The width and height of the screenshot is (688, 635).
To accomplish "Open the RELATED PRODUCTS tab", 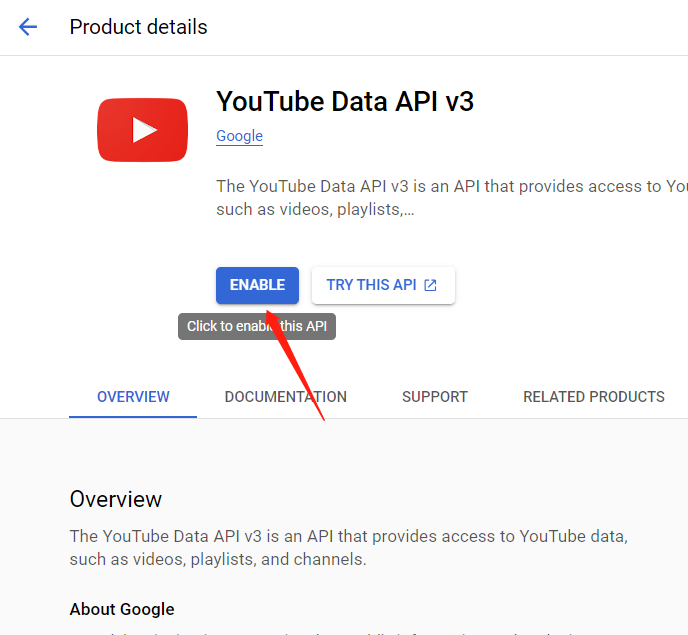I will click(594, 397).
